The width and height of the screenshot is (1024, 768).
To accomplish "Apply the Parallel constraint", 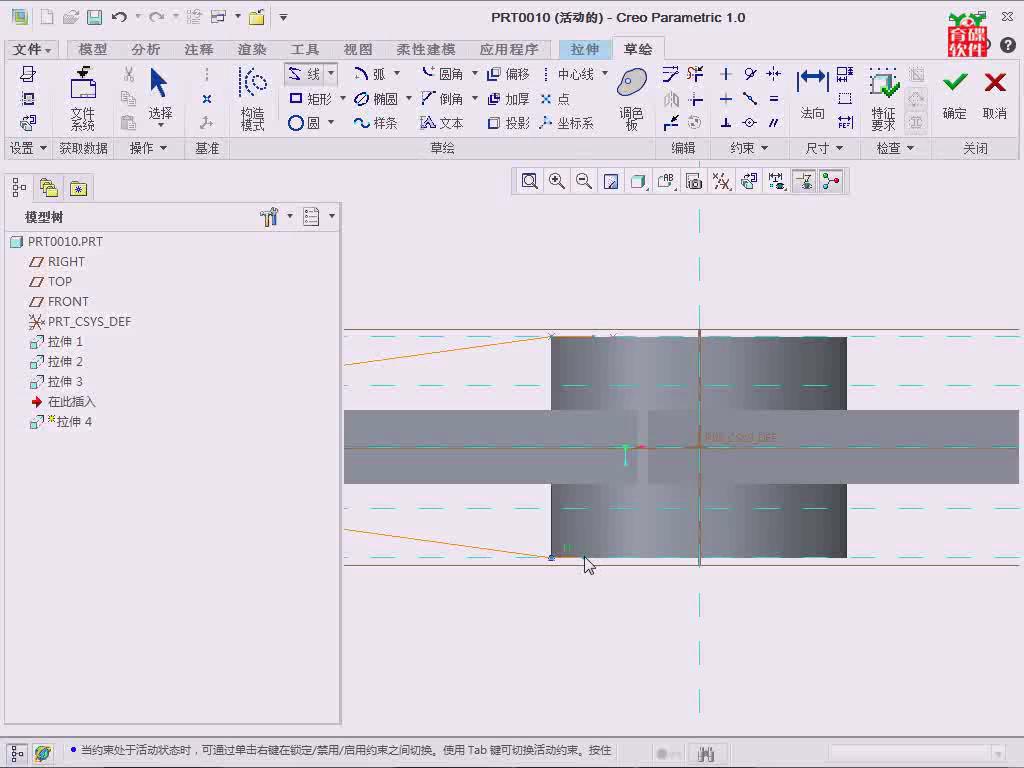I will pos(774,123).
